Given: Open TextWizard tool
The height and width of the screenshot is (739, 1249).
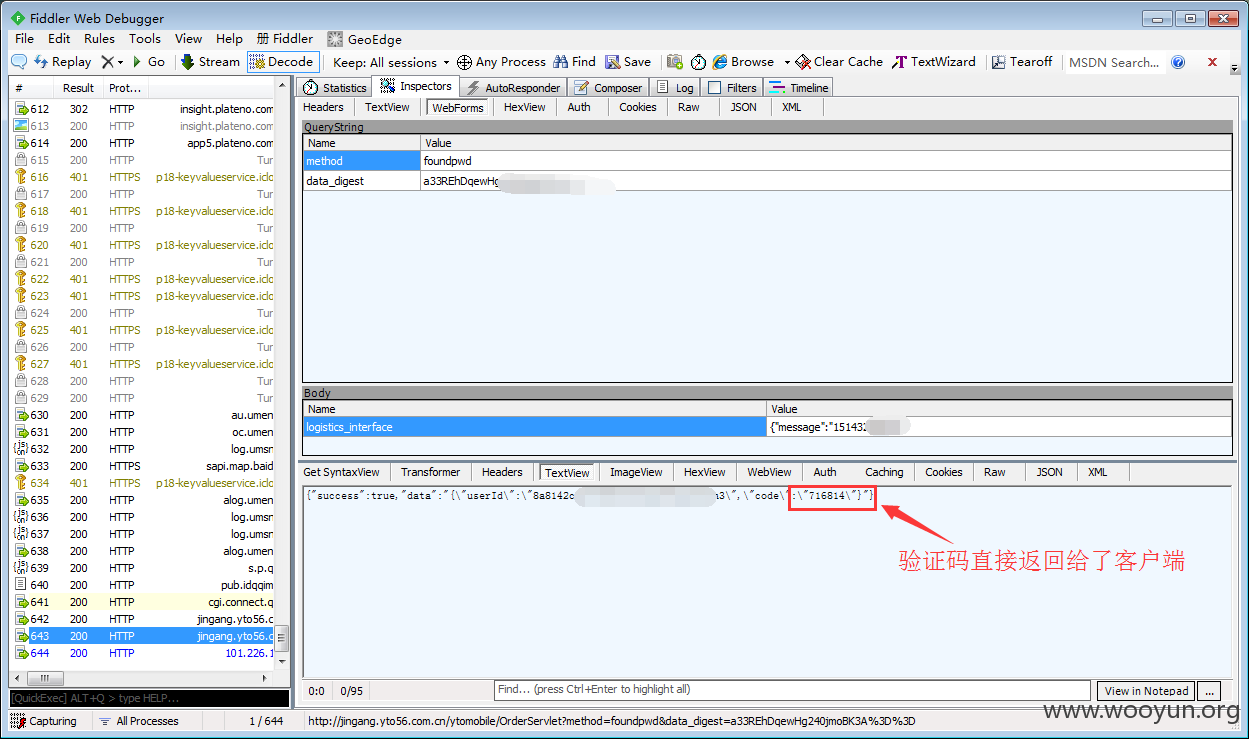Looking at the screenshot, I should [x=934, y=62].
